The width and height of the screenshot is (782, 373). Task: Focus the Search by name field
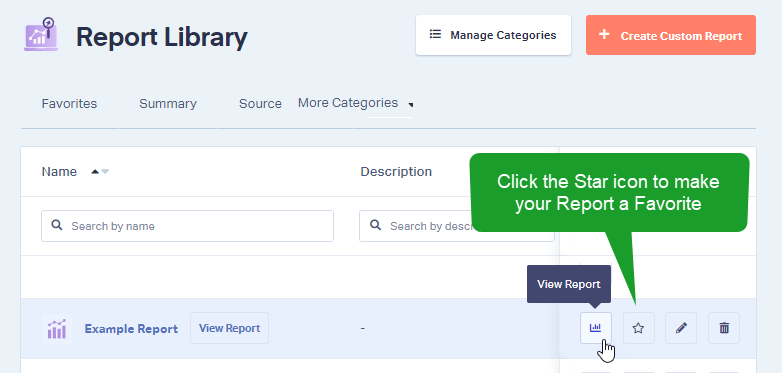tap(188, 226)
